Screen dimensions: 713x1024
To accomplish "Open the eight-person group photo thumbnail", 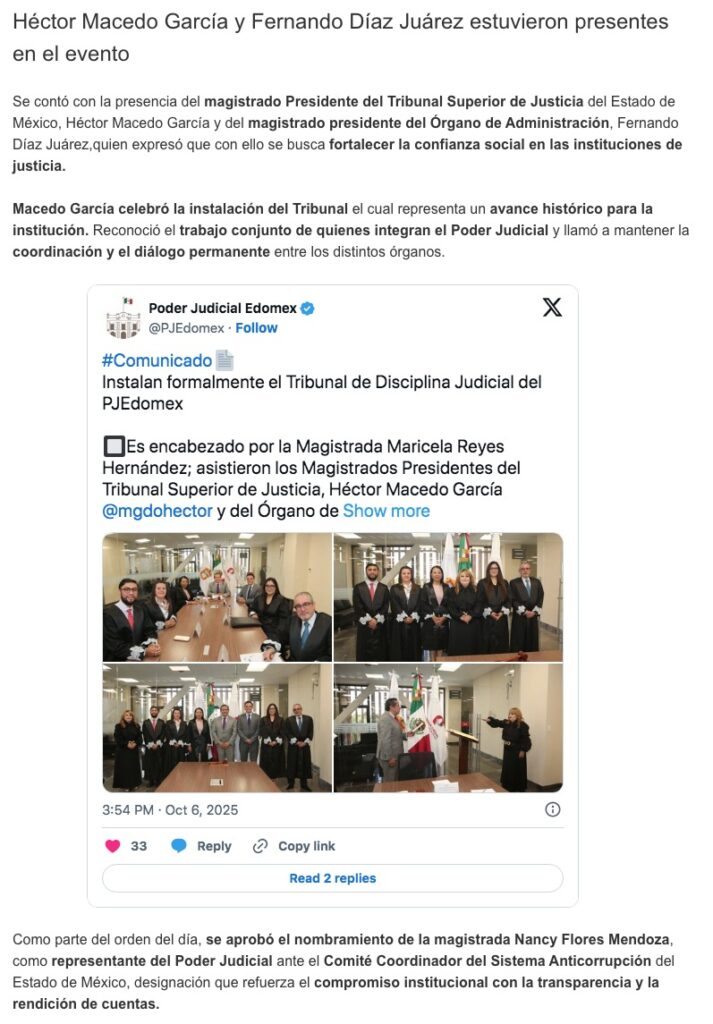I will point(217,728).
